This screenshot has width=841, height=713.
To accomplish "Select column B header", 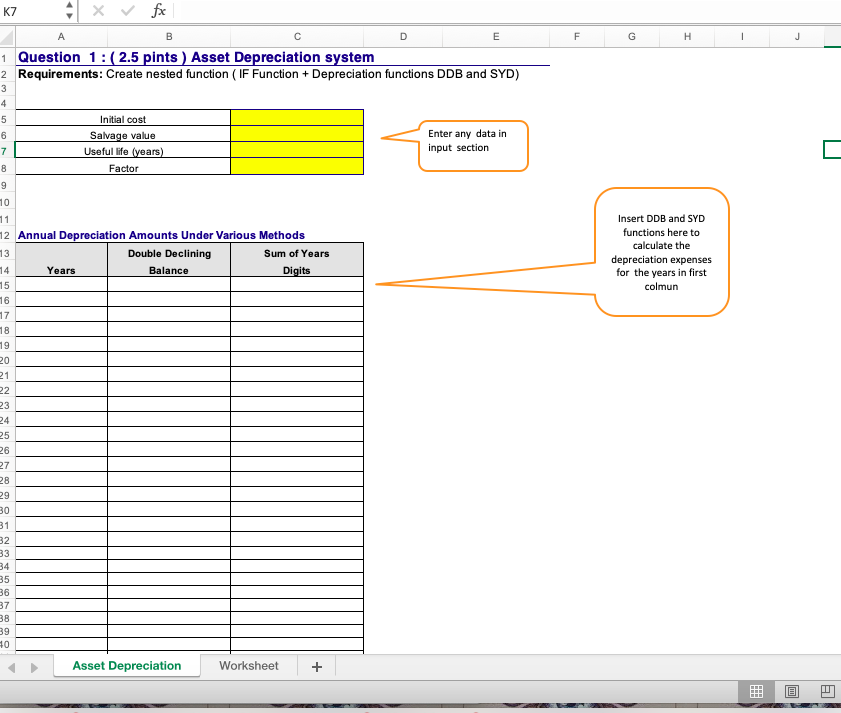I will (x=169, y=36).
